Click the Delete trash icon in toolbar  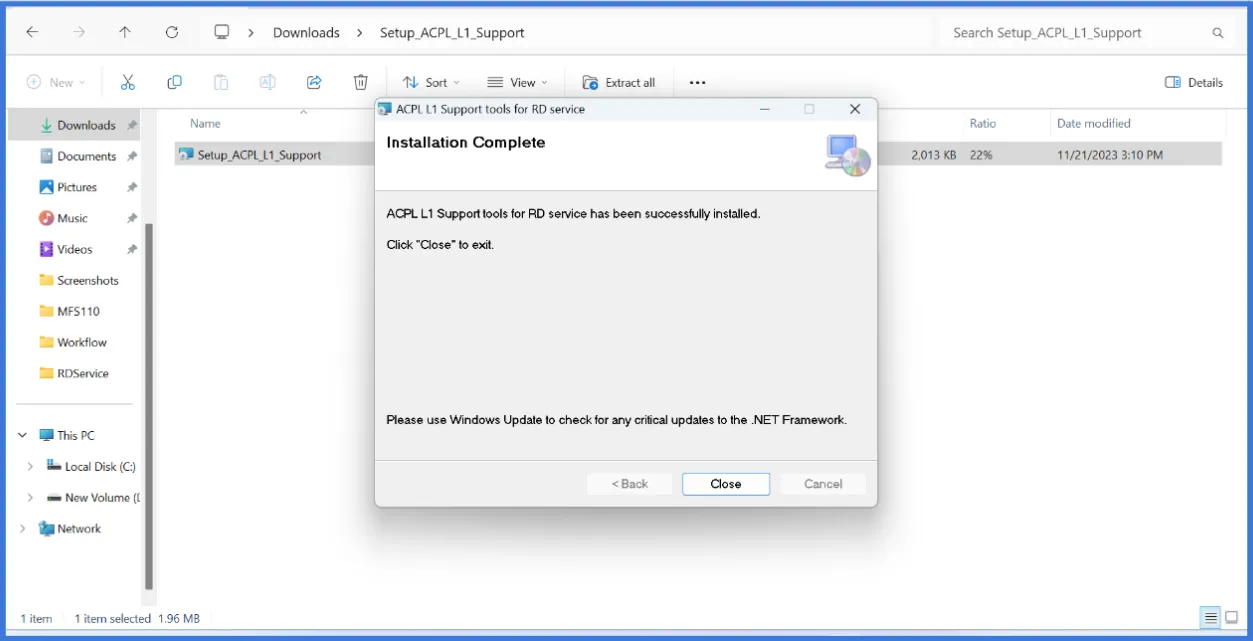[361, 82]
